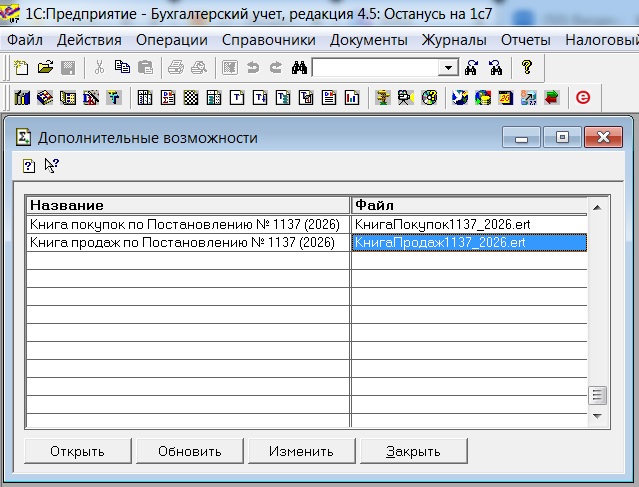Viewport: 639px width, 487px height.
Task: Click the Redo arrow icon
Action: pyautogui.click(x=276, y=67)
